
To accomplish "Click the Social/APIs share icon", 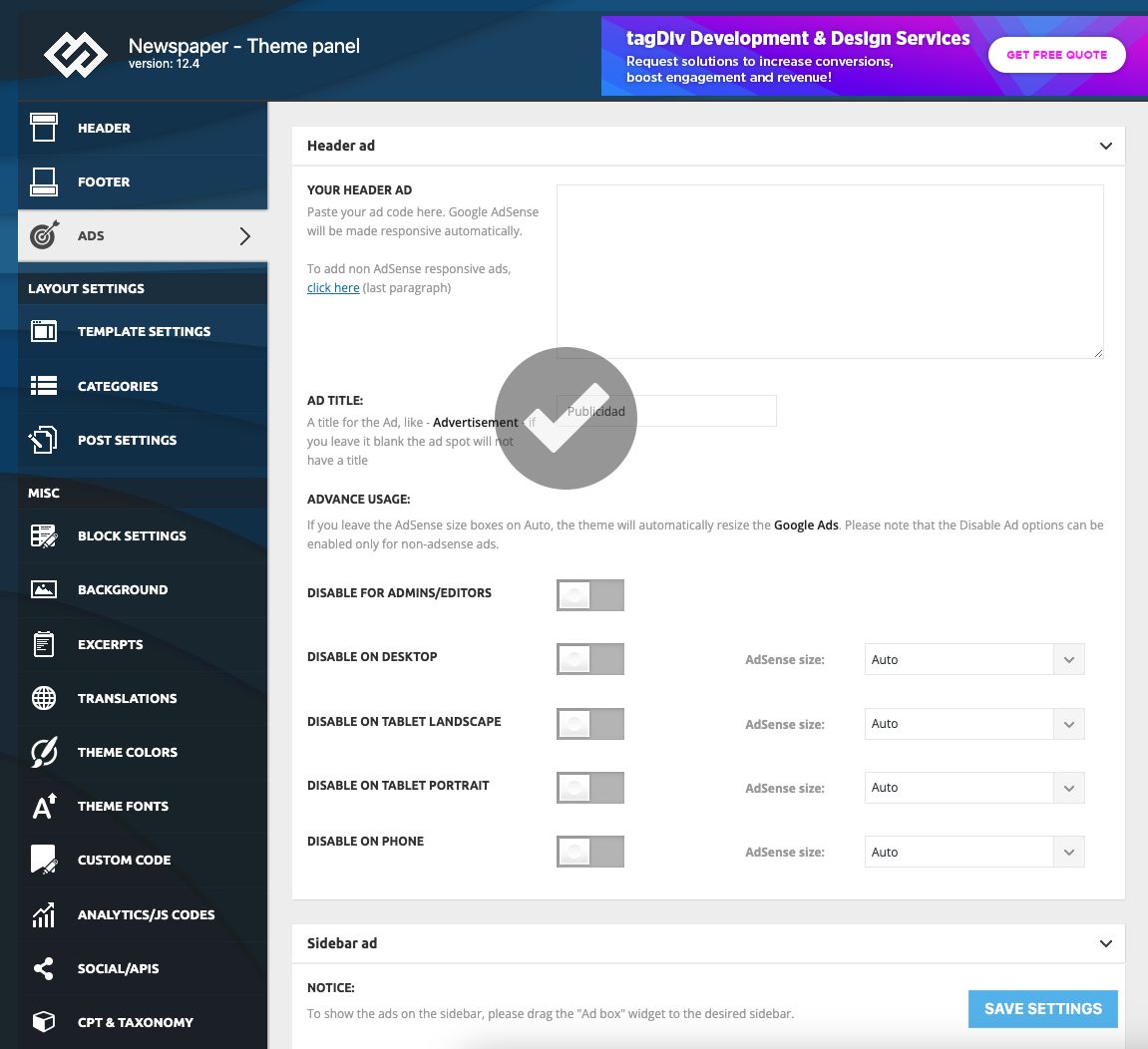I will coord(44,968).
